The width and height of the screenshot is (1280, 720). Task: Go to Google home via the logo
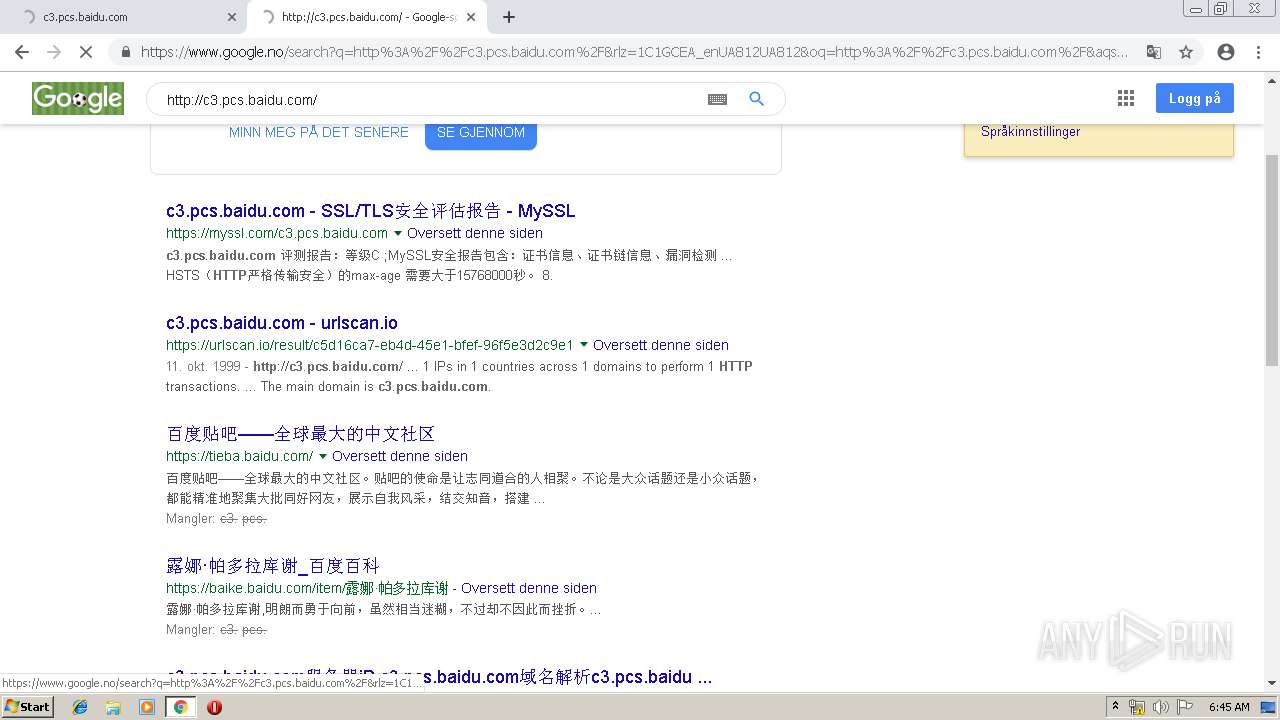78,98
